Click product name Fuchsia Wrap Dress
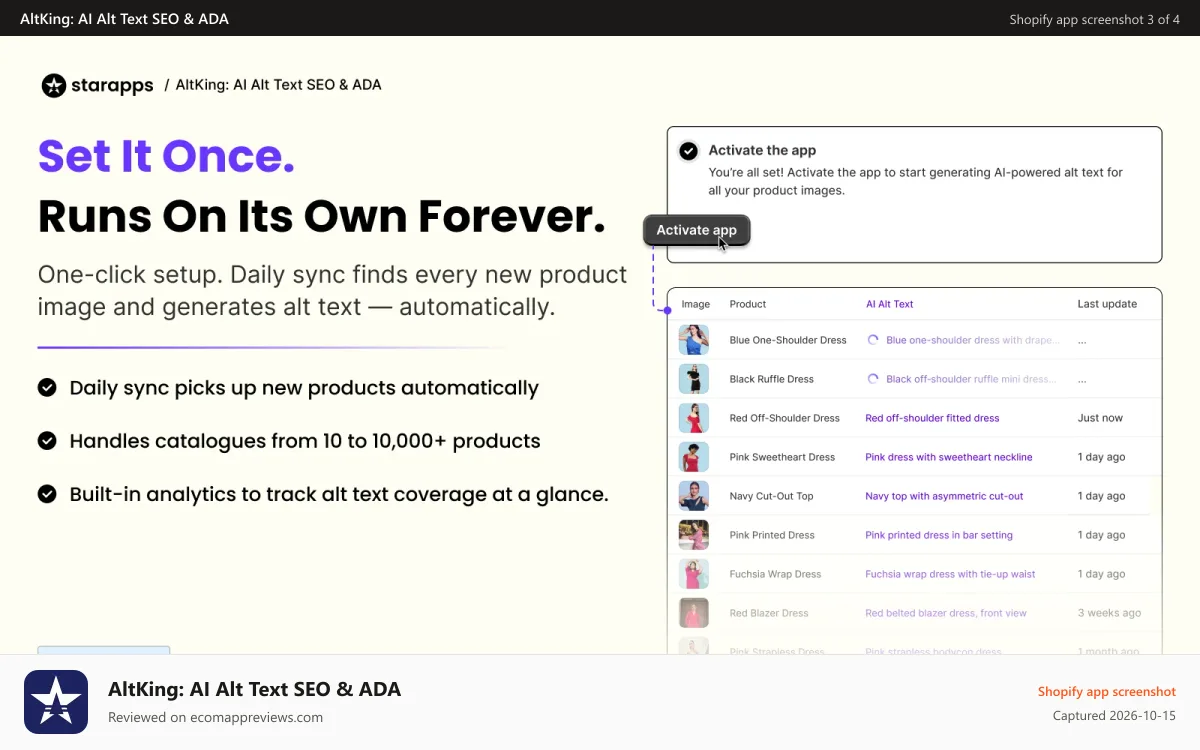This screenshot has width=1200, height=750. (x=775, y=574)
